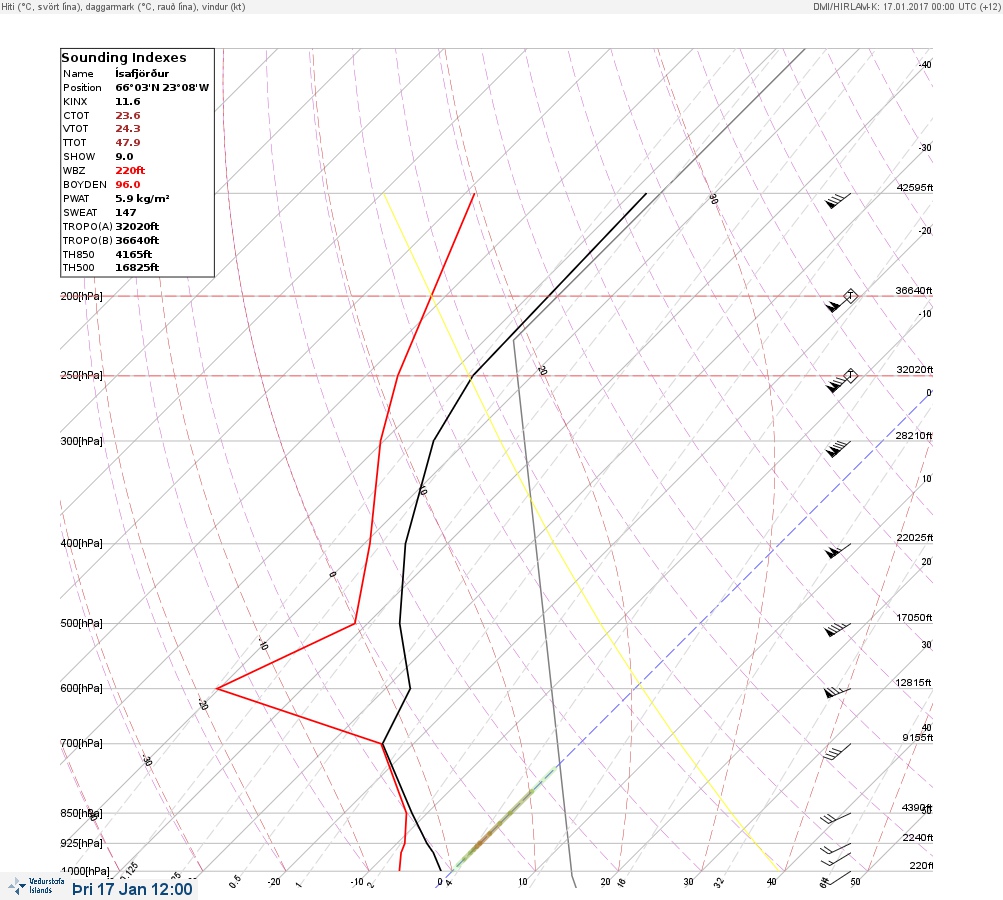This screenshot has height=900, width=1003.
Task: Click the BOYDEN value 96.0
Action: 127,185
